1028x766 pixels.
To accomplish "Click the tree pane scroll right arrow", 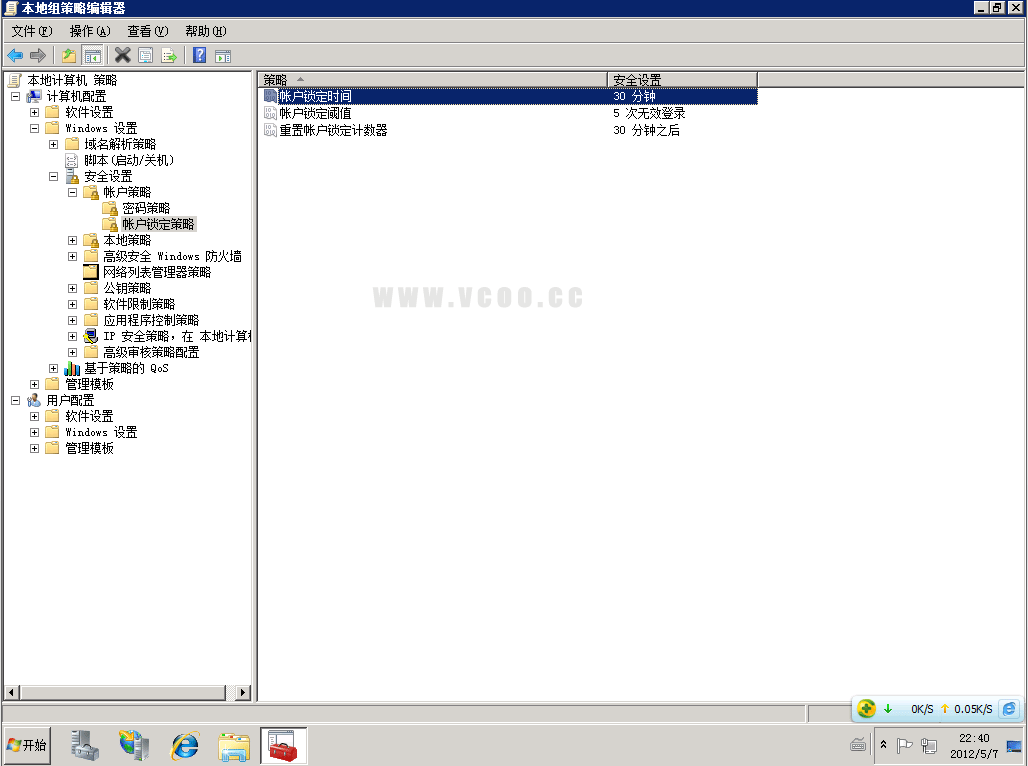I will pos(243,692).
